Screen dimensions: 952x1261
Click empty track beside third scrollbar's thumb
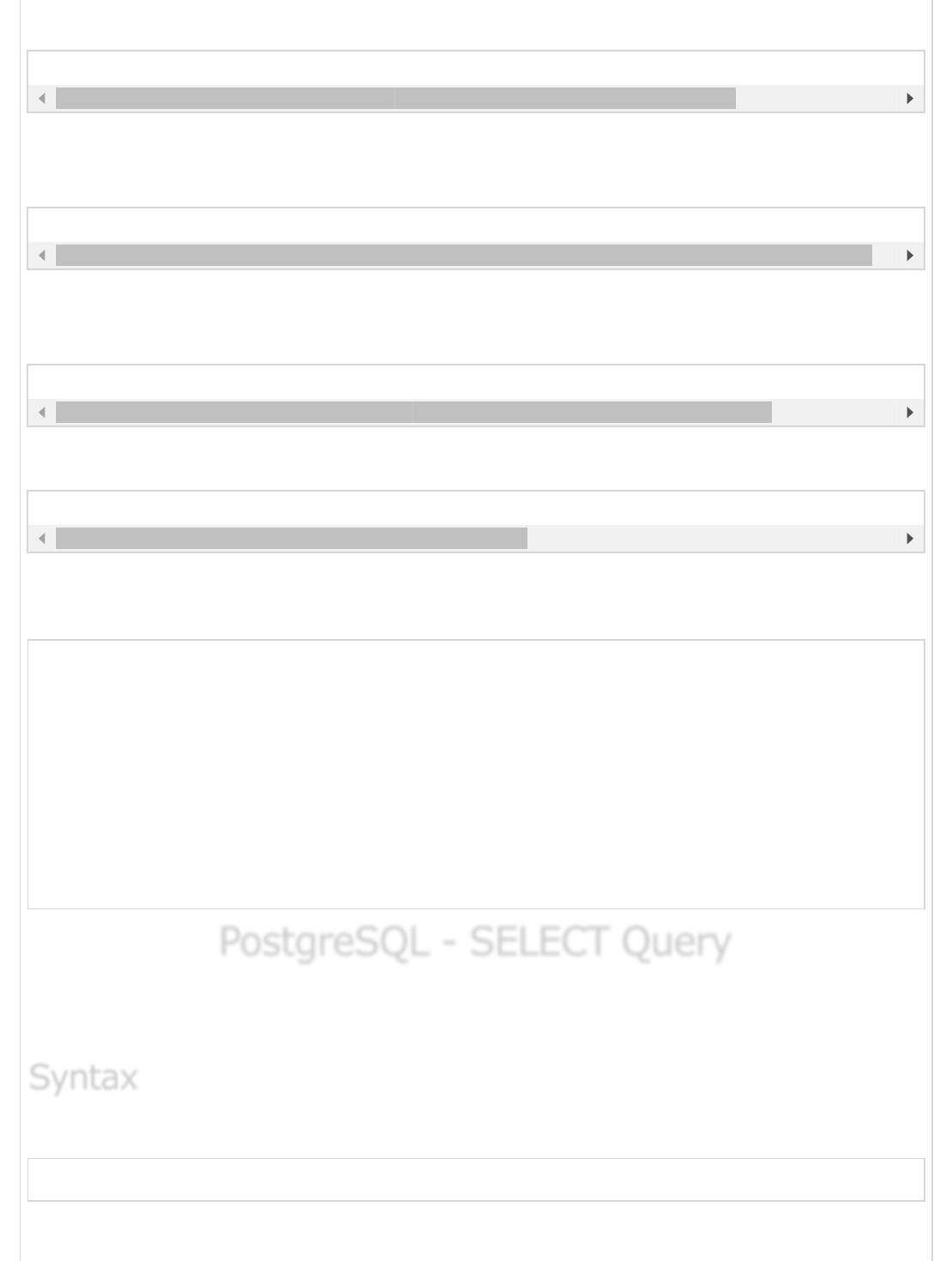[x=832, y=413]
